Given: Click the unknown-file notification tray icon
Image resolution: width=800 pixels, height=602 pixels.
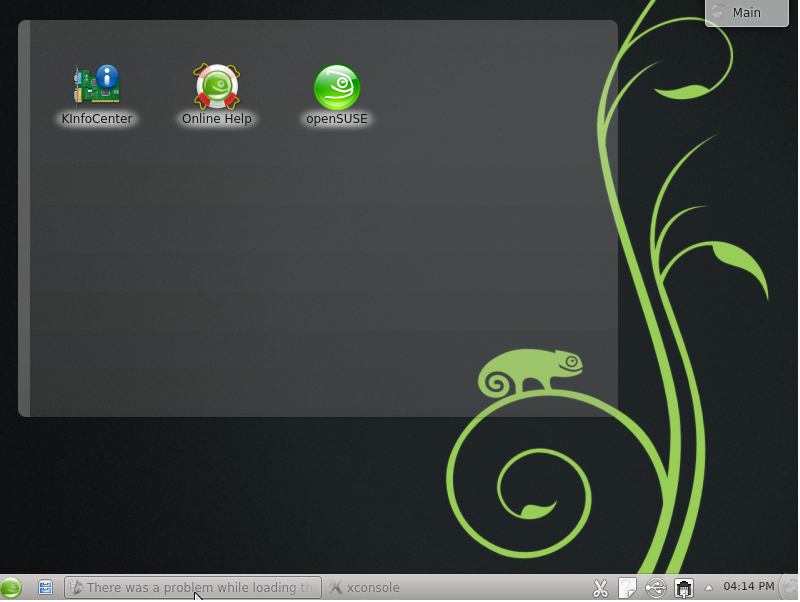Looking at the screenshot, I should (x=627, y=588).
